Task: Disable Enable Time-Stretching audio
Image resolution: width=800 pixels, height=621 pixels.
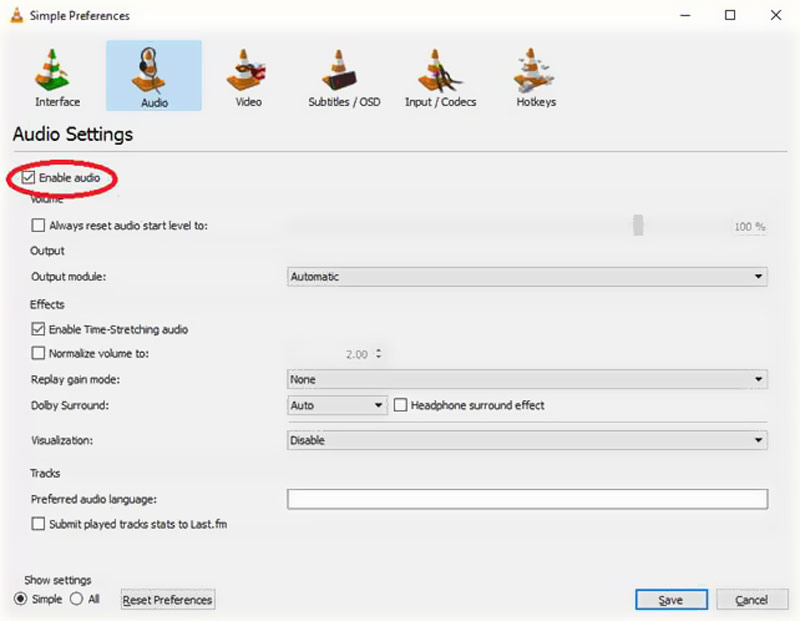Action: coord(38,328)
